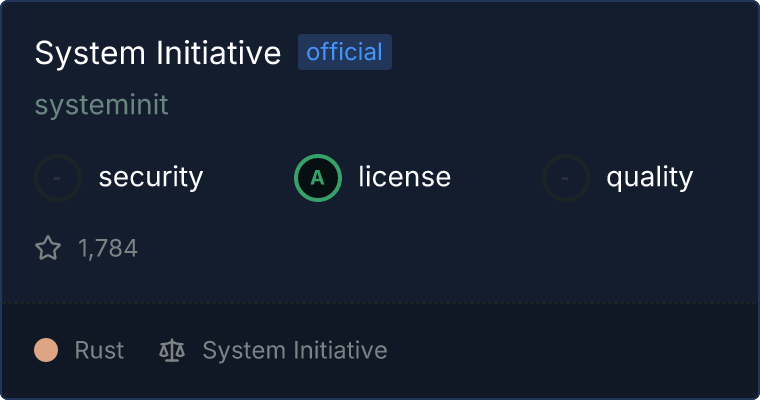The width and height of the screenshot is (760, 400).
Task: Click the green "A" license grade badge
Action: (318, 178)
